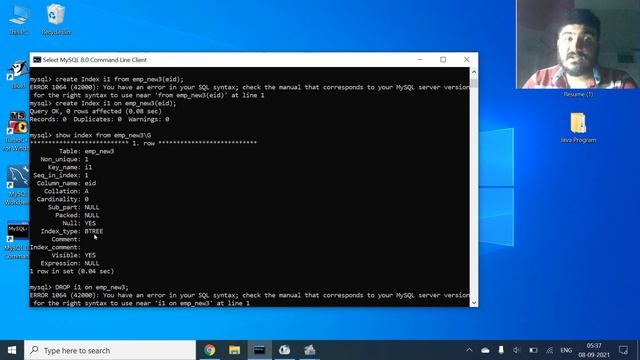Open Google Chrome from the taskbar
This screenshot has width=640, height=360.
(x=210, y=350)
